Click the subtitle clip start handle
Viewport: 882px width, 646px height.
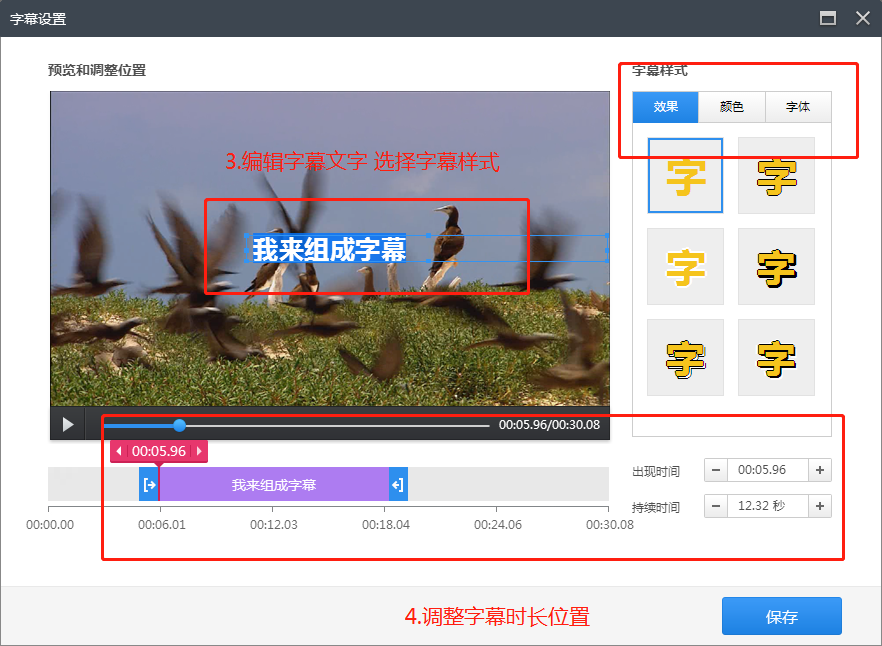point(149,485)
